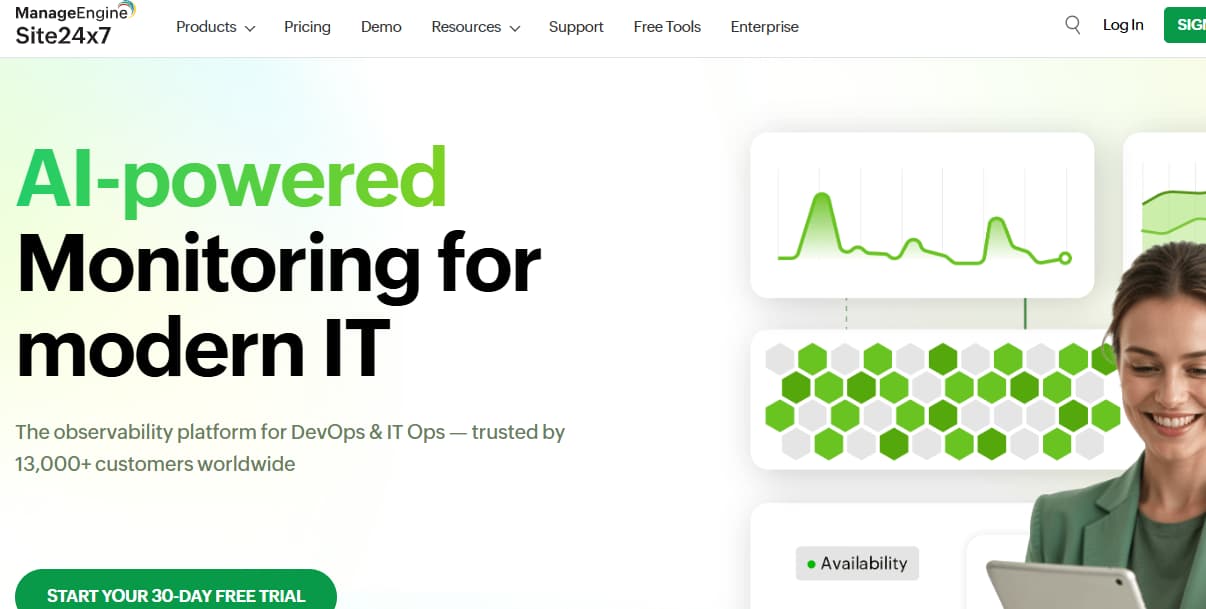Expand the Products chevron arrow
The image size is (1206, 609).
point(249,29)
